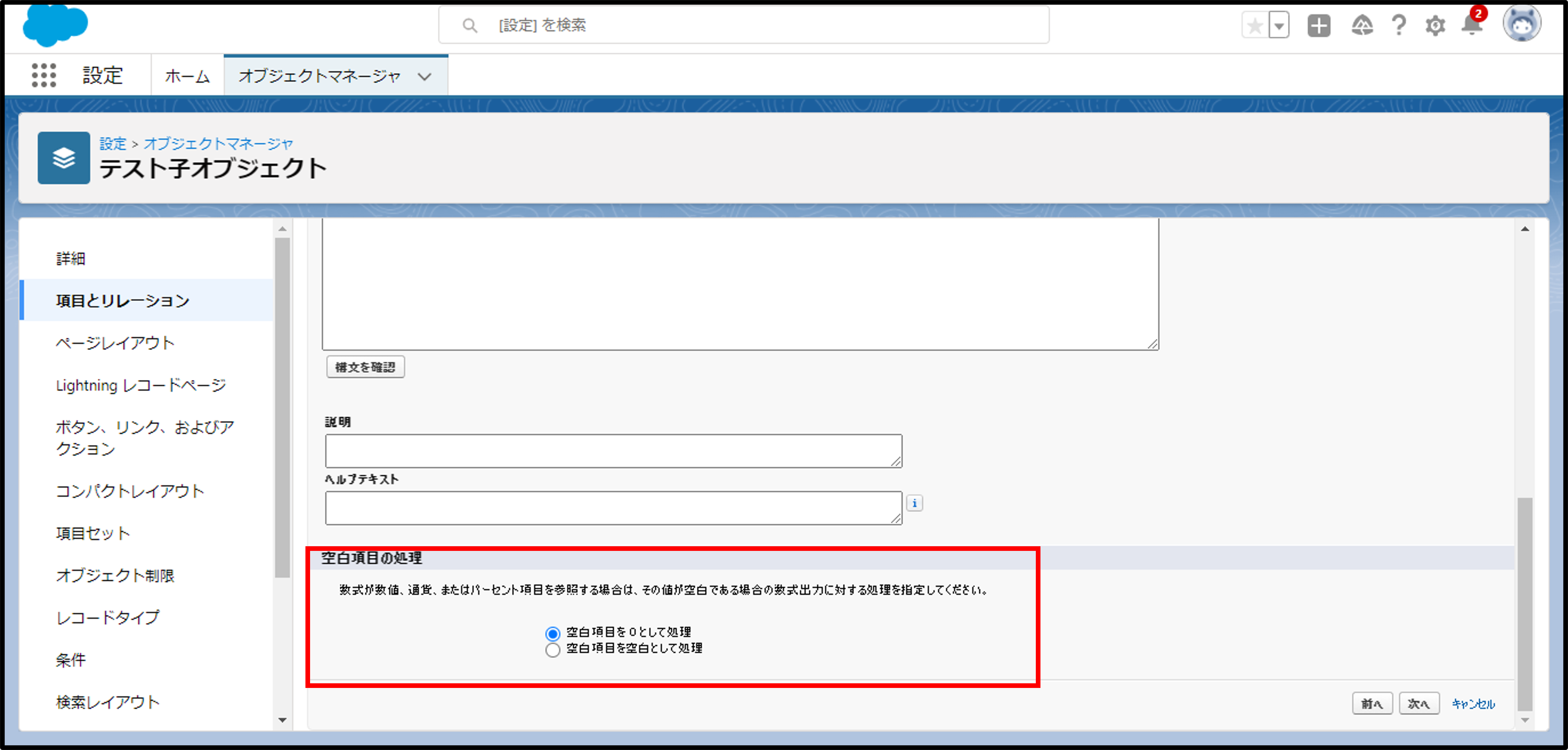The width and height of the screenshot is (1568, 750).
Task: Click the 構文を確認 button
Action: coord(365,367)
